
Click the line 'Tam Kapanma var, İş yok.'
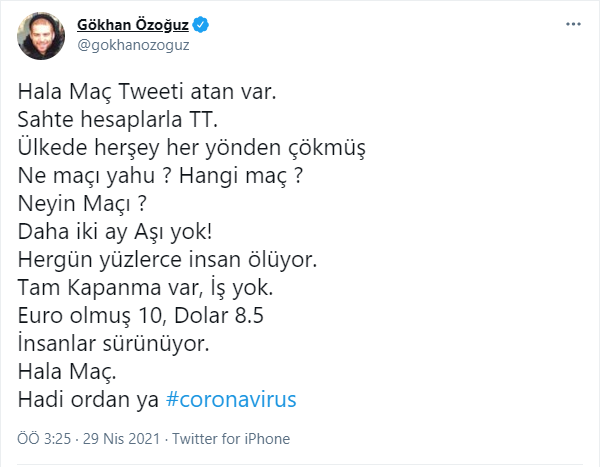145,288
